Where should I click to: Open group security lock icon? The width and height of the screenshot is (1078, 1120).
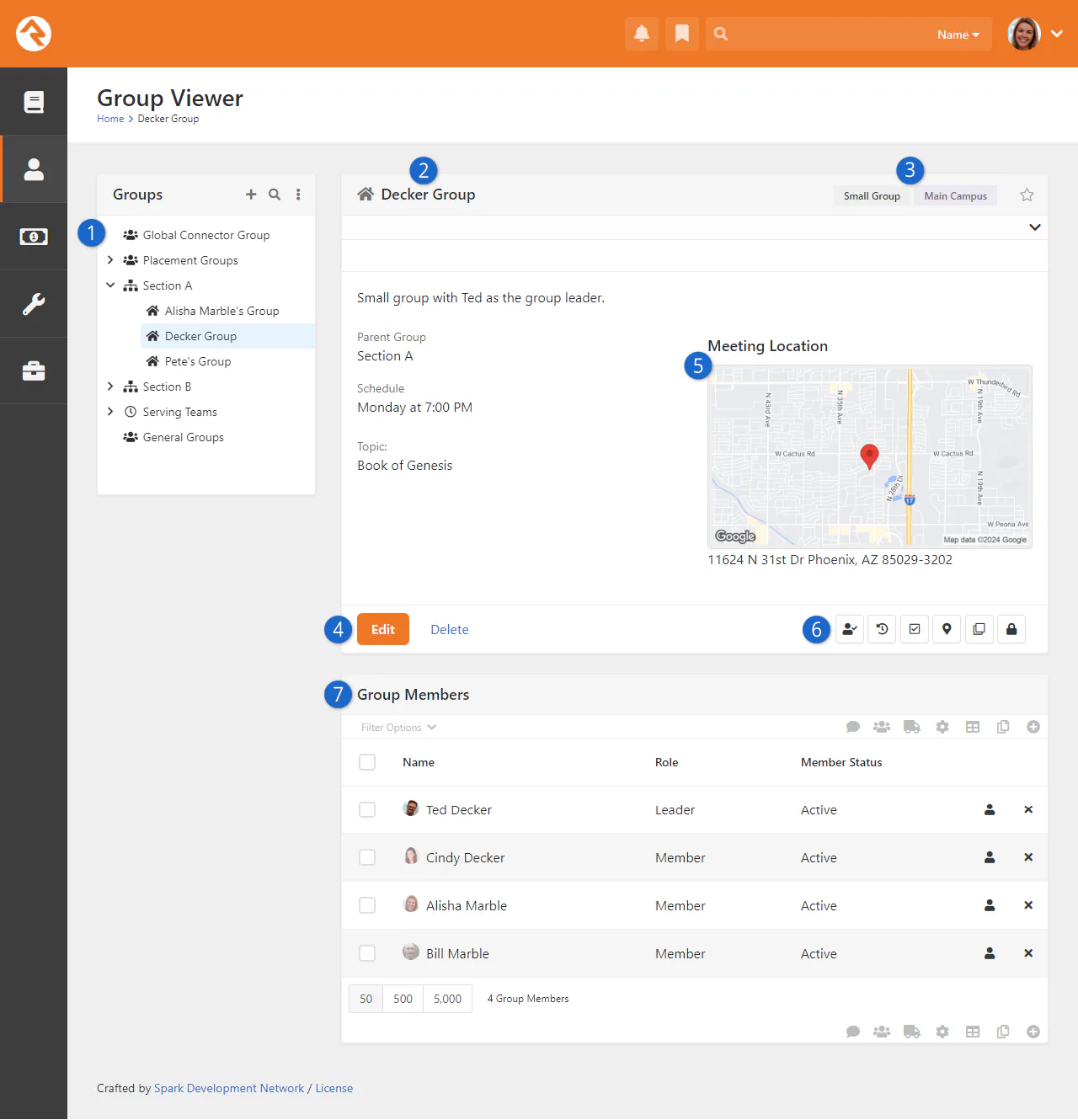click(x=1011, y=629)
